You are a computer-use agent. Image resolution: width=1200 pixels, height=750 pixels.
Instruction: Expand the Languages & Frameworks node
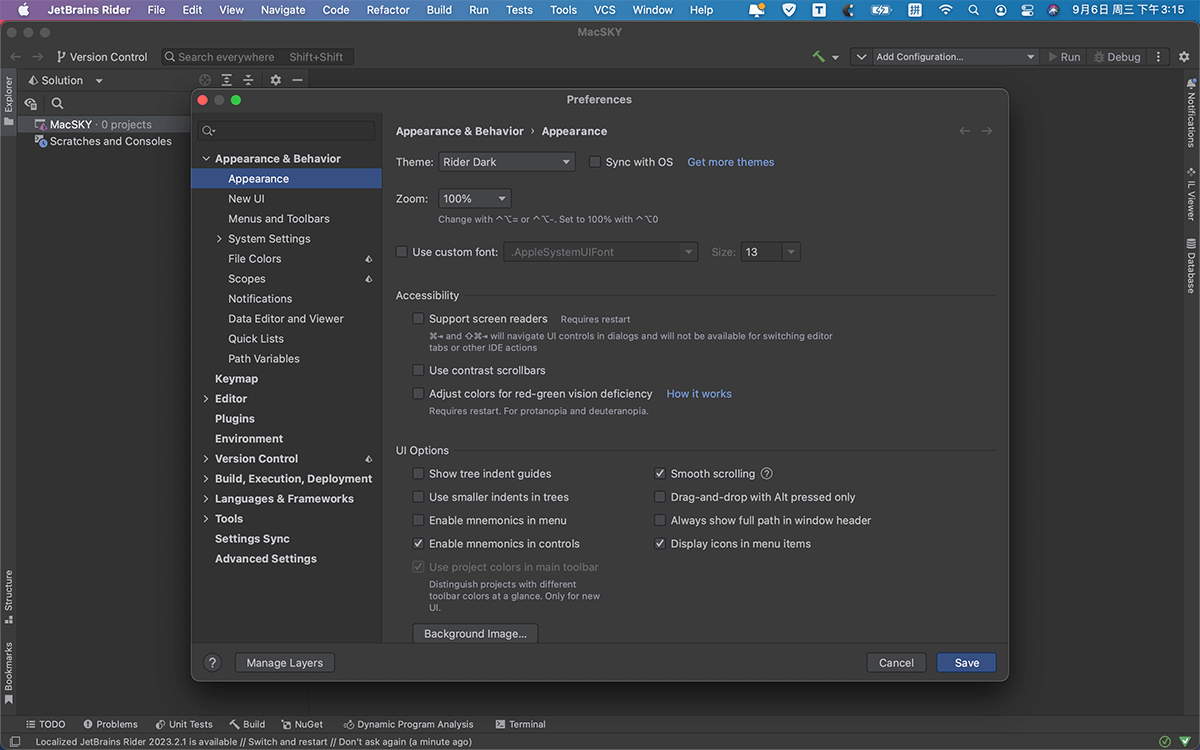pos(206,499)
